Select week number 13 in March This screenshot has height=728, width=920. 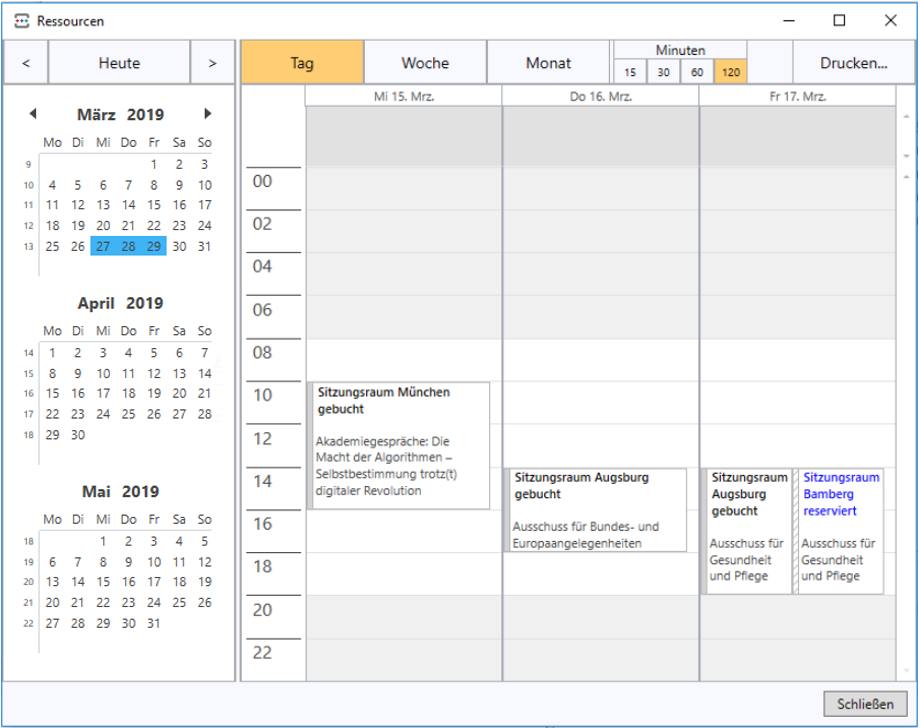tap(28, 247)
